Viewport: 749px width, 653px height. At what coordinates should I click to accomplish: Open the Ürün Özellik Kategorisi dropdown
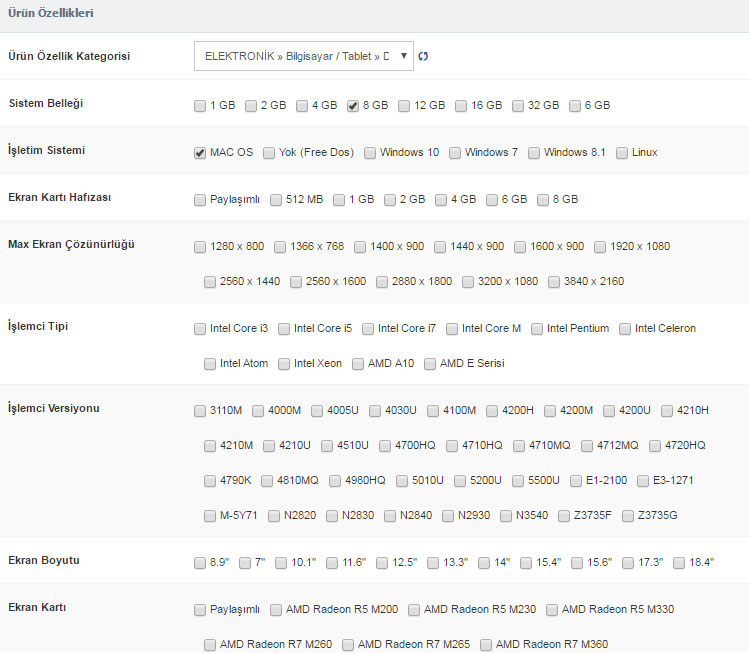tap(304, 56)
